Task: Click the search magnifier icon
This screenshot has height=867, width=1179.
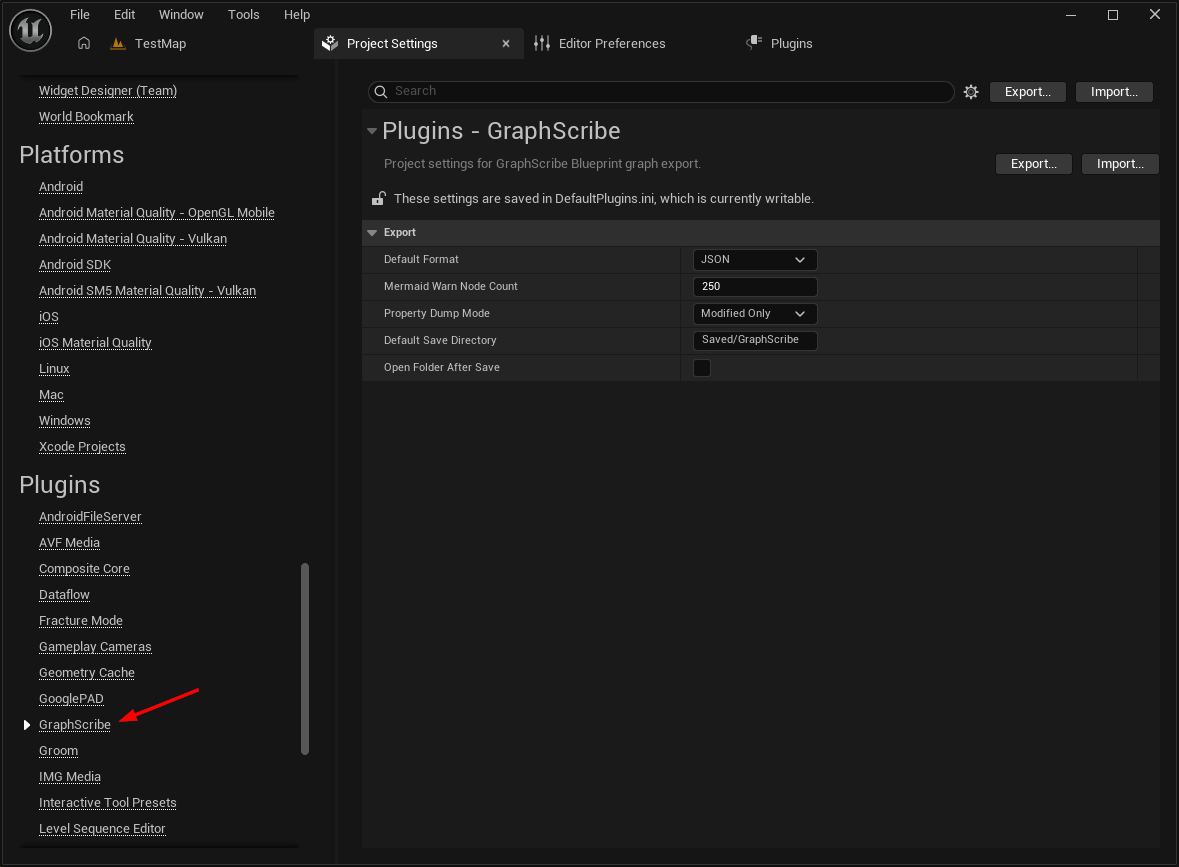Action: [381, 92]
